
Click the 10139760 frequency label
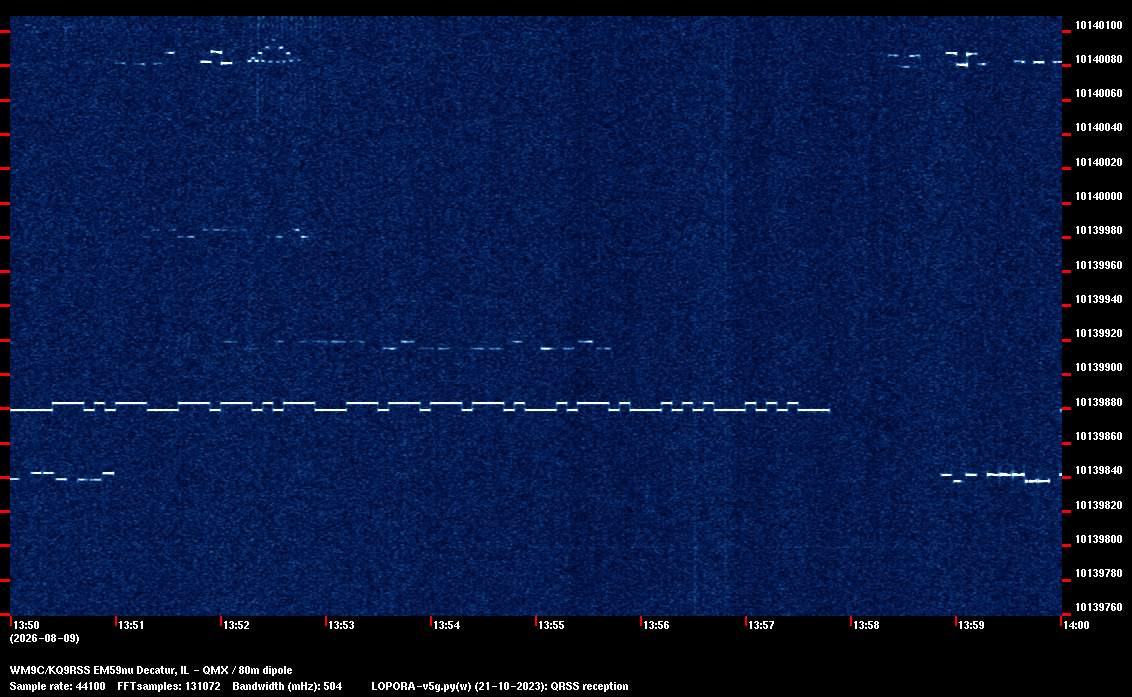tap(1099, 607)
